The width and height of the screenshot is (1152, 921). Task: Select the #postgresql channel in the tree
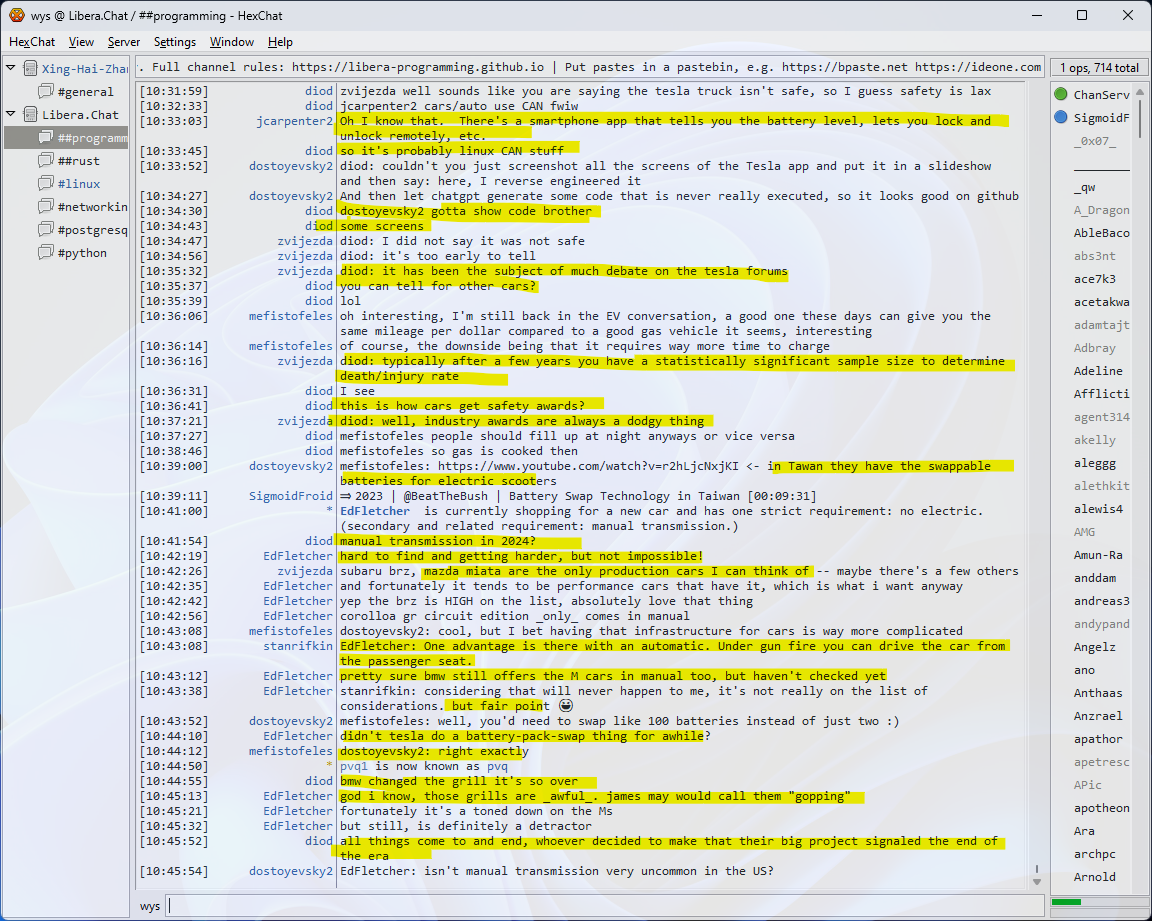click(x=92, y=230)
